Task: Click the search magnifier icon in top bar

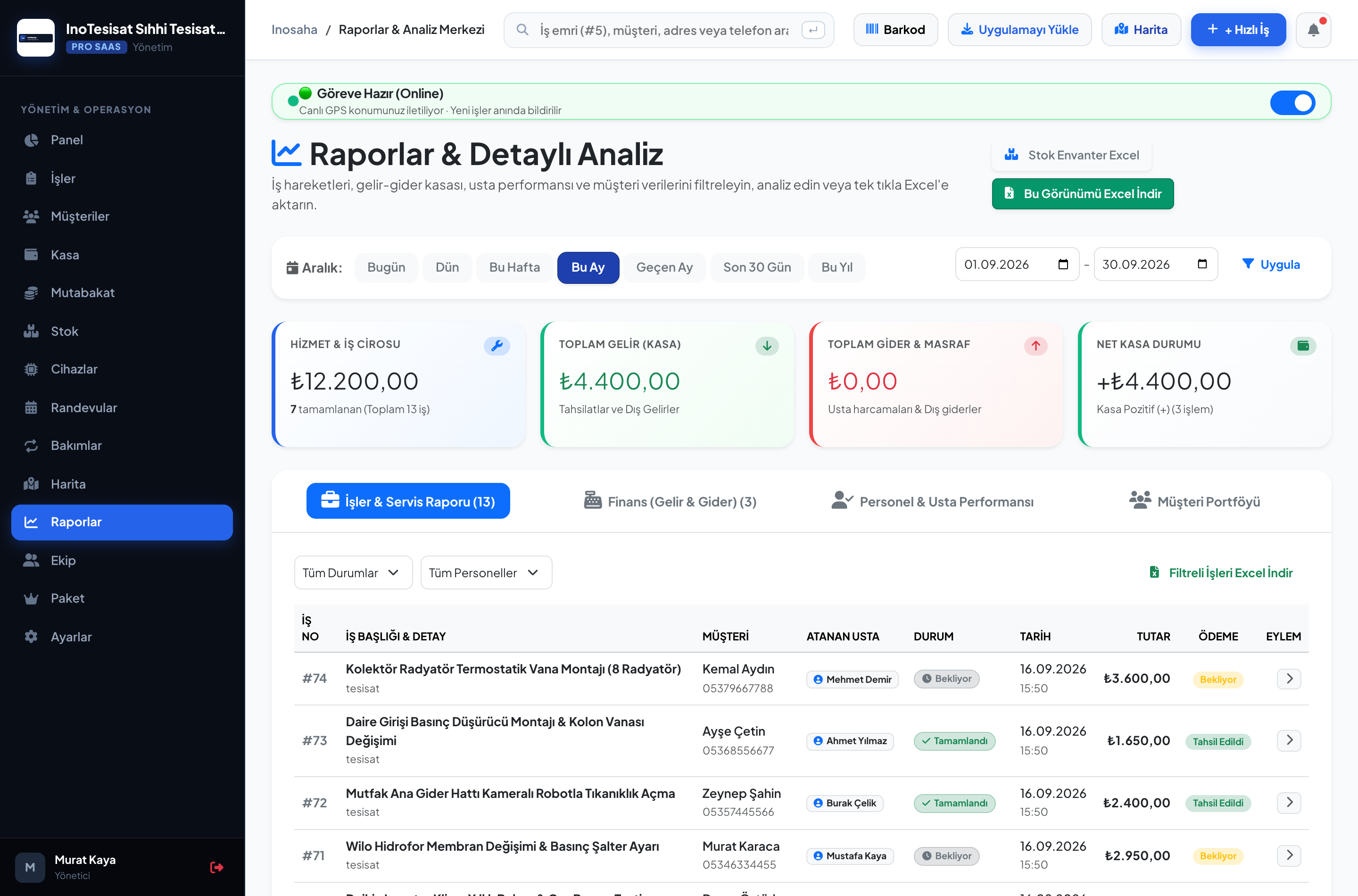Action: tap(522, 30)
